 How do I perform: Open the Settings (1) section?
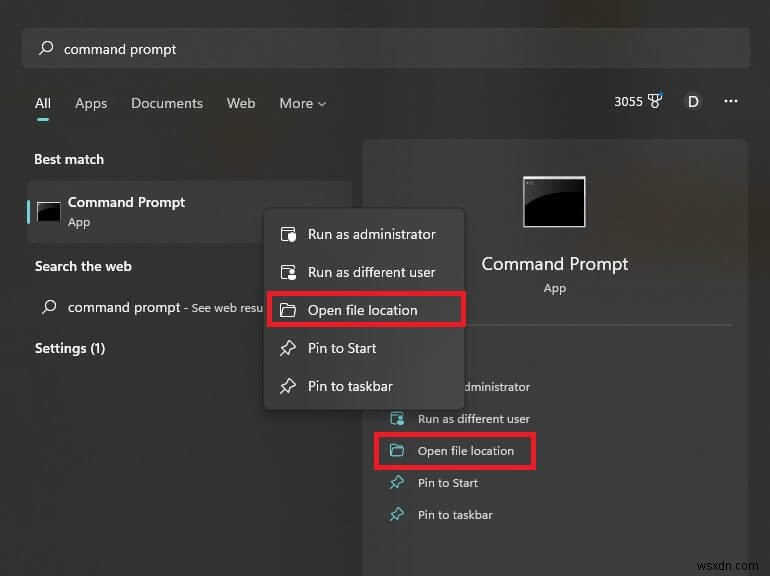click(70, 348)
